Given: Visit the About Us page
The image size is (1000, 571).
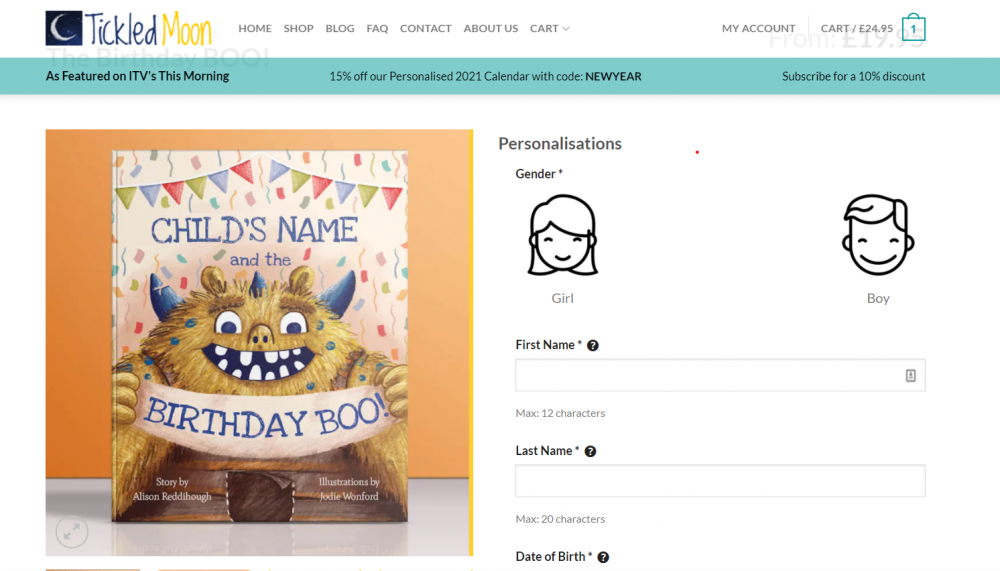Looking at the screenshot, I should [491, 29].
